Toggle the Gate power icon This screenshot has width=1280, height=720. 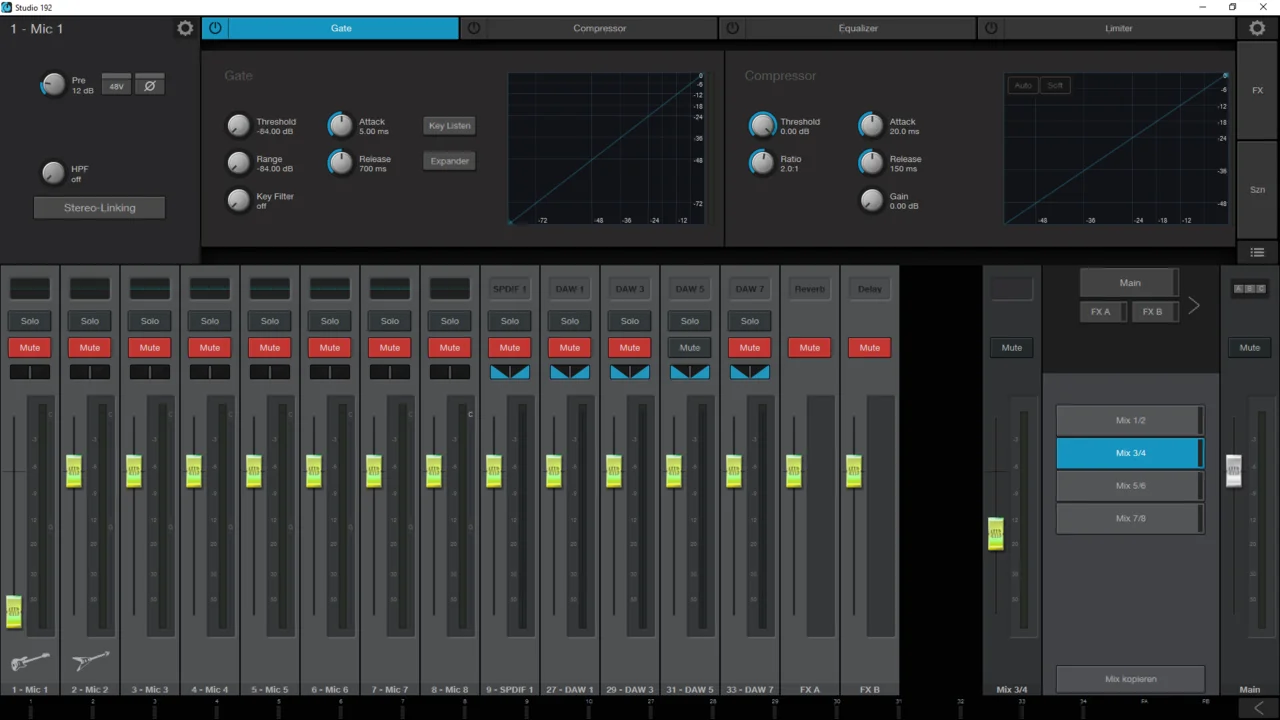(215, 29)
